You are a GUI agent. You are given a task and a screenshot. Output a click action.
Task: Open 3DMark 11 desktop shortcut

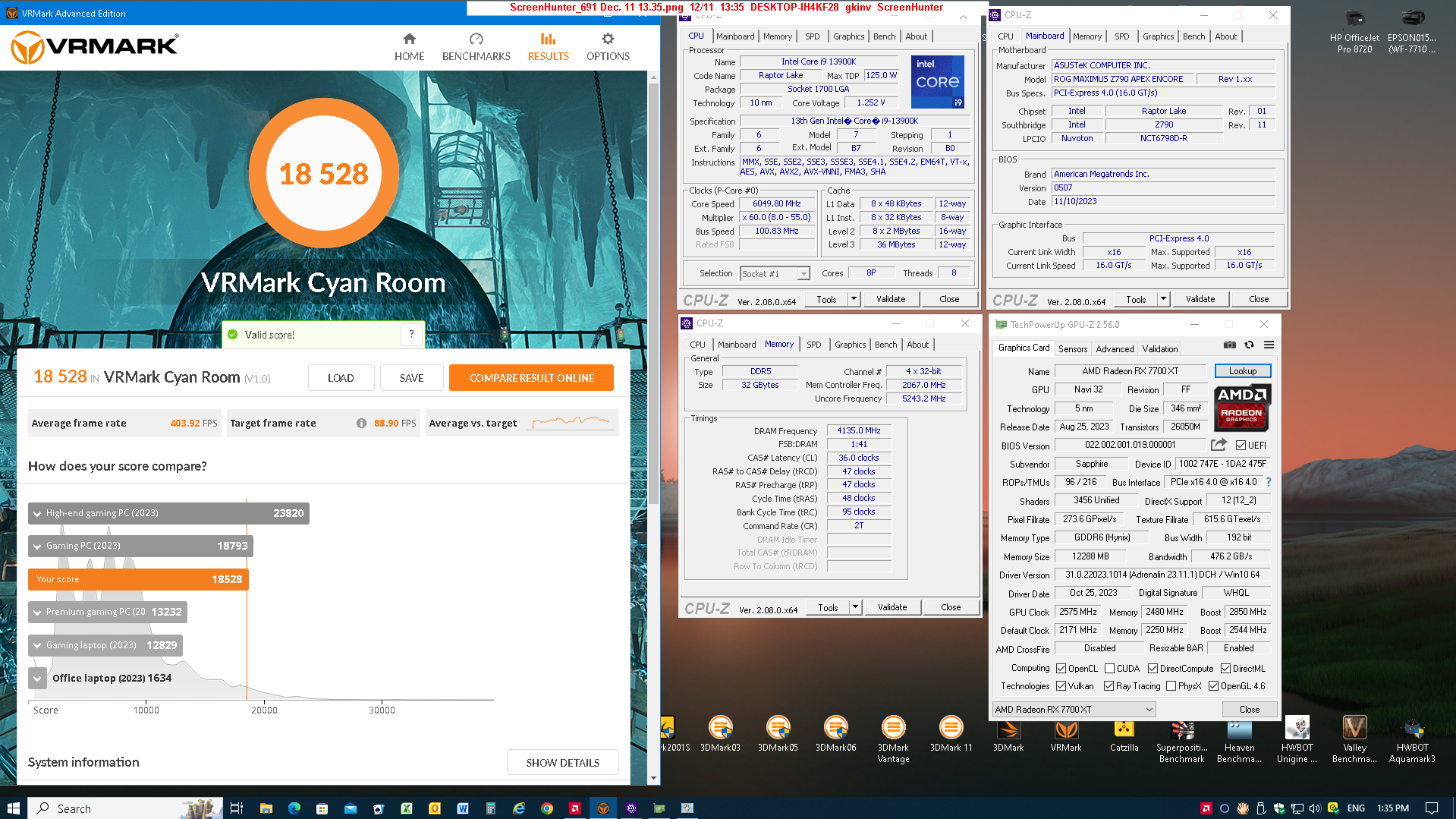951,734
